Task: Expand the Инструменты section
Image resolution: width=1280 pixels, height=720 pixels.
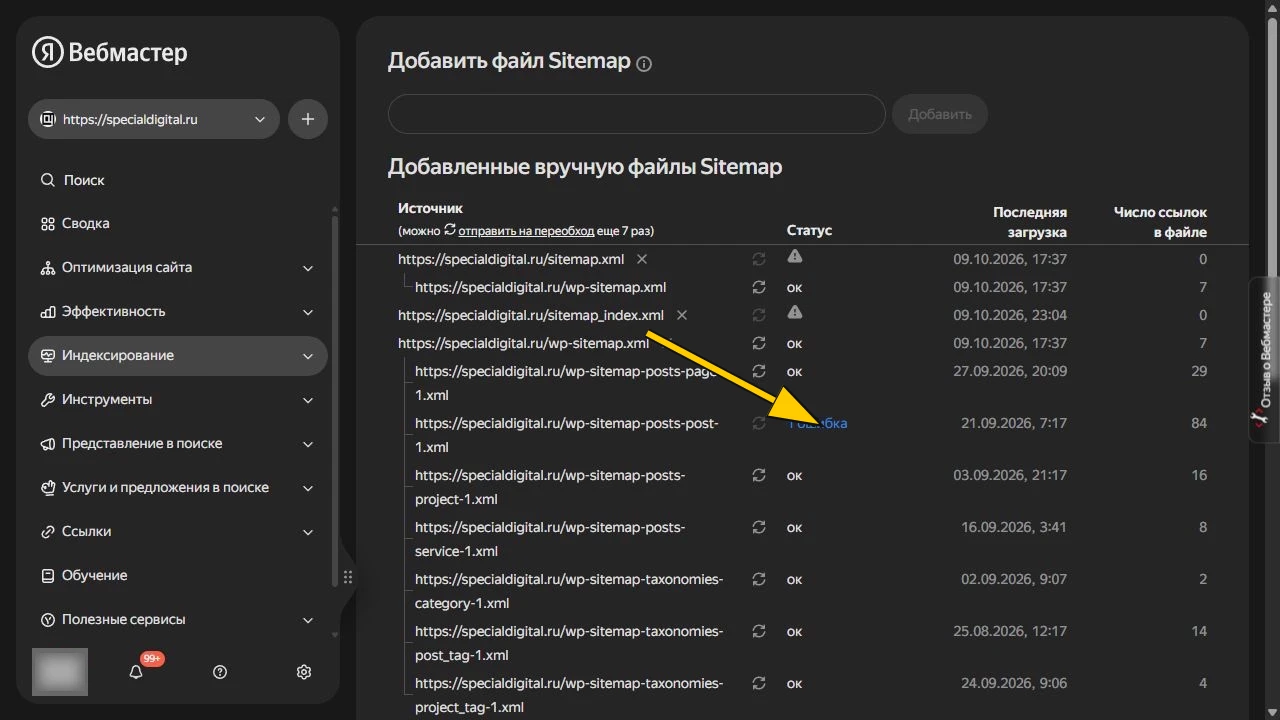Action: [178, 399]
